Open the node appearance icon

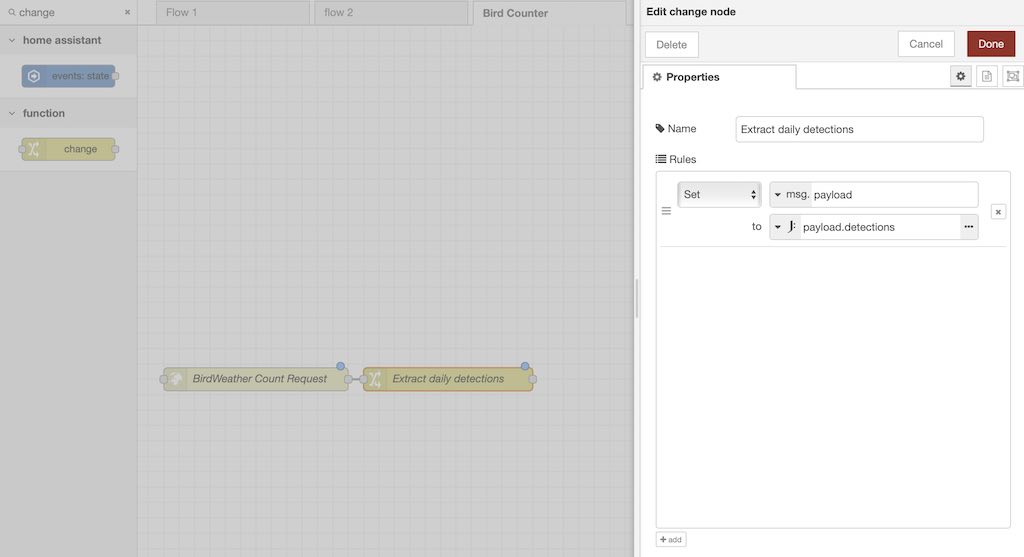pos(1012,76)
